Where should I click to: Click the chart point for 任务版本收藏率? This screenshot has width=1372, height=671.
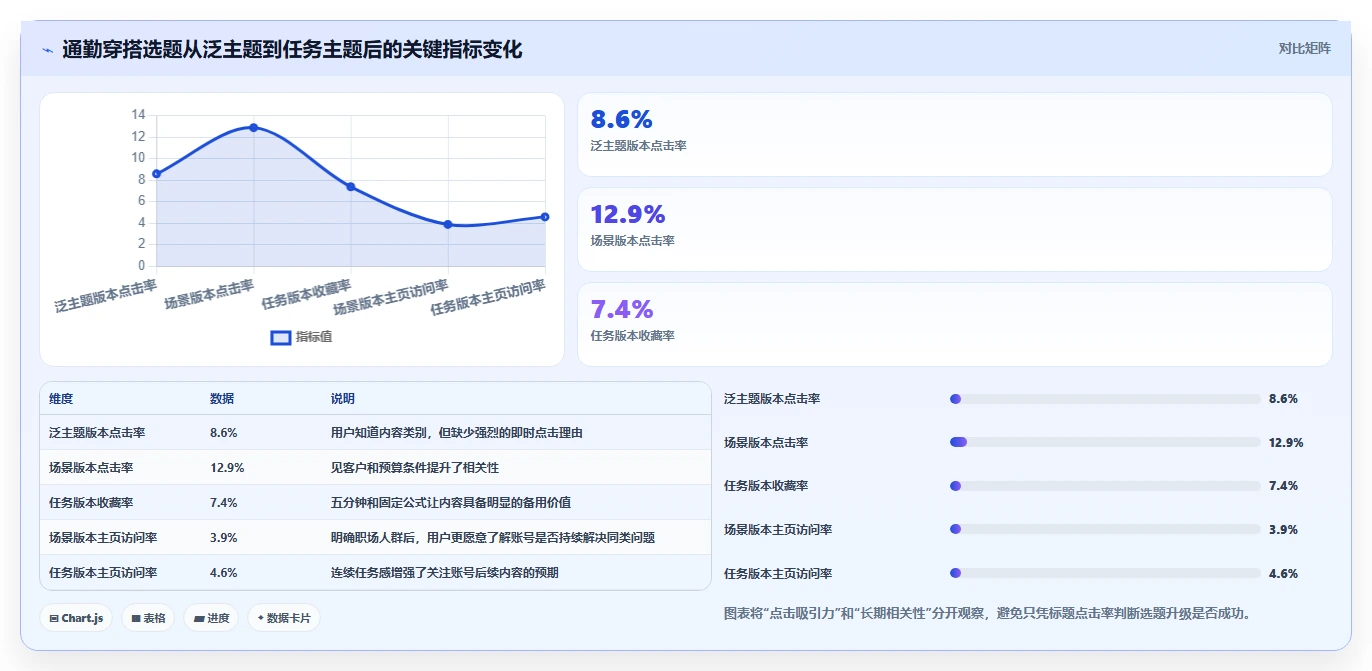[351, 187]
